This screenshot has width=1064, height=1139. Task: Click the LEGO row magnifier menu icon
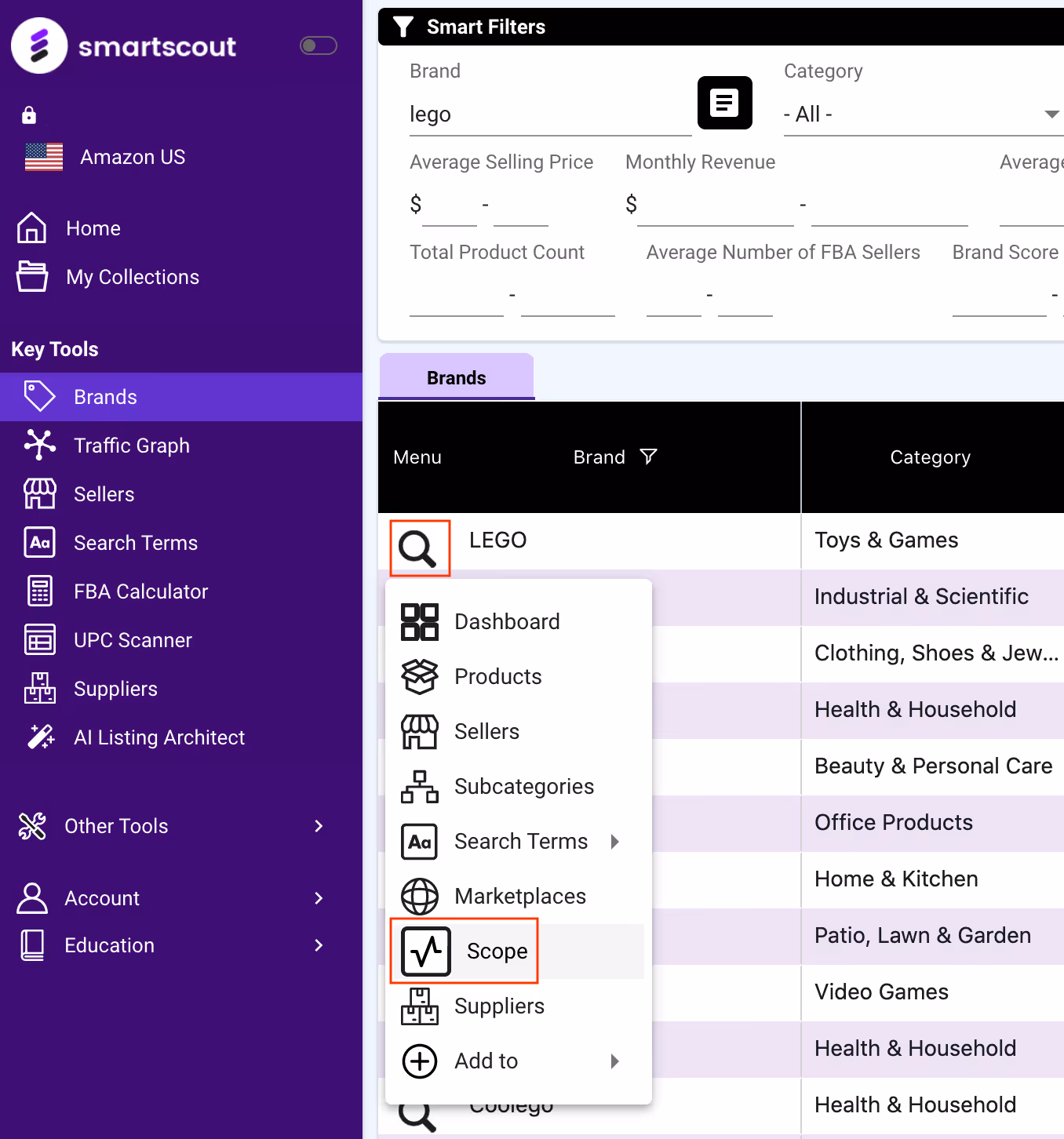point(417,548)
